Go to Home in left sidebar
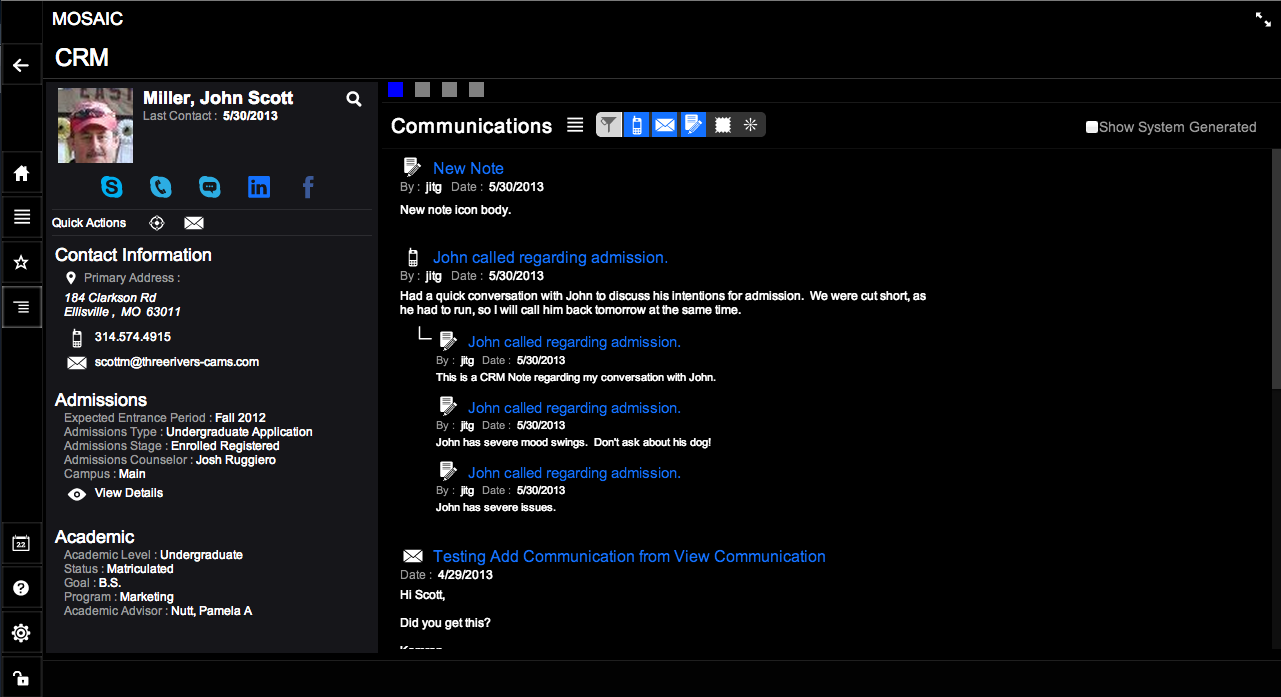 point(21,173)
